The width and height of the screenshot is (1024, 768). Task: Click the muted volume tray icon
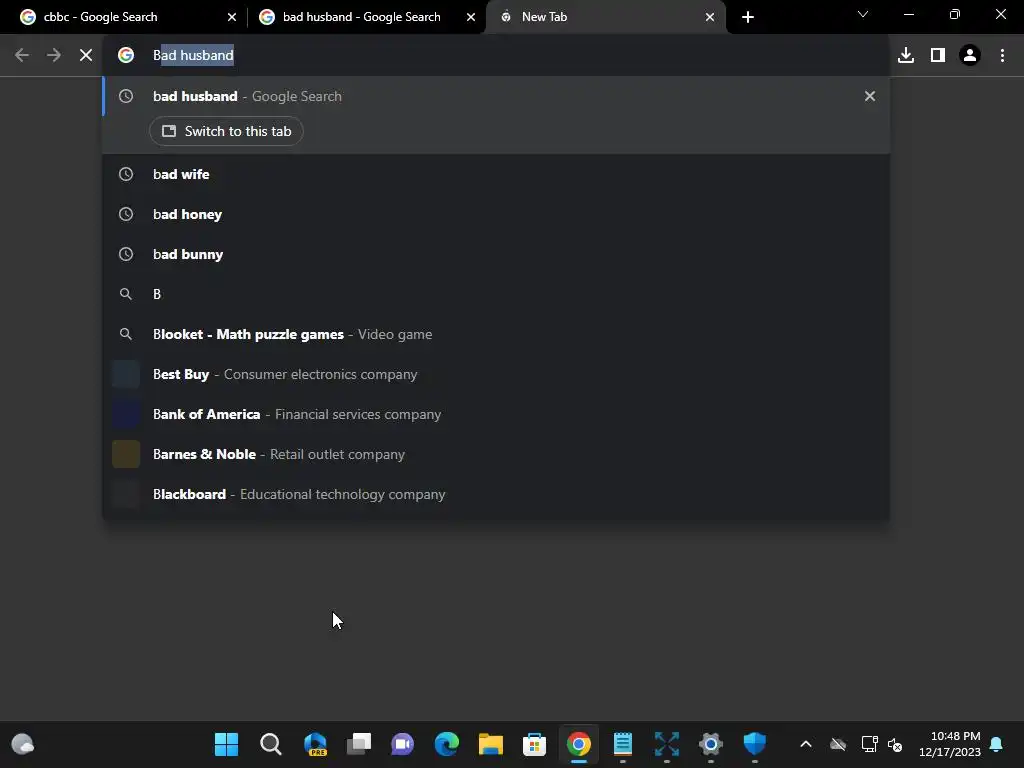pos(895,744)
